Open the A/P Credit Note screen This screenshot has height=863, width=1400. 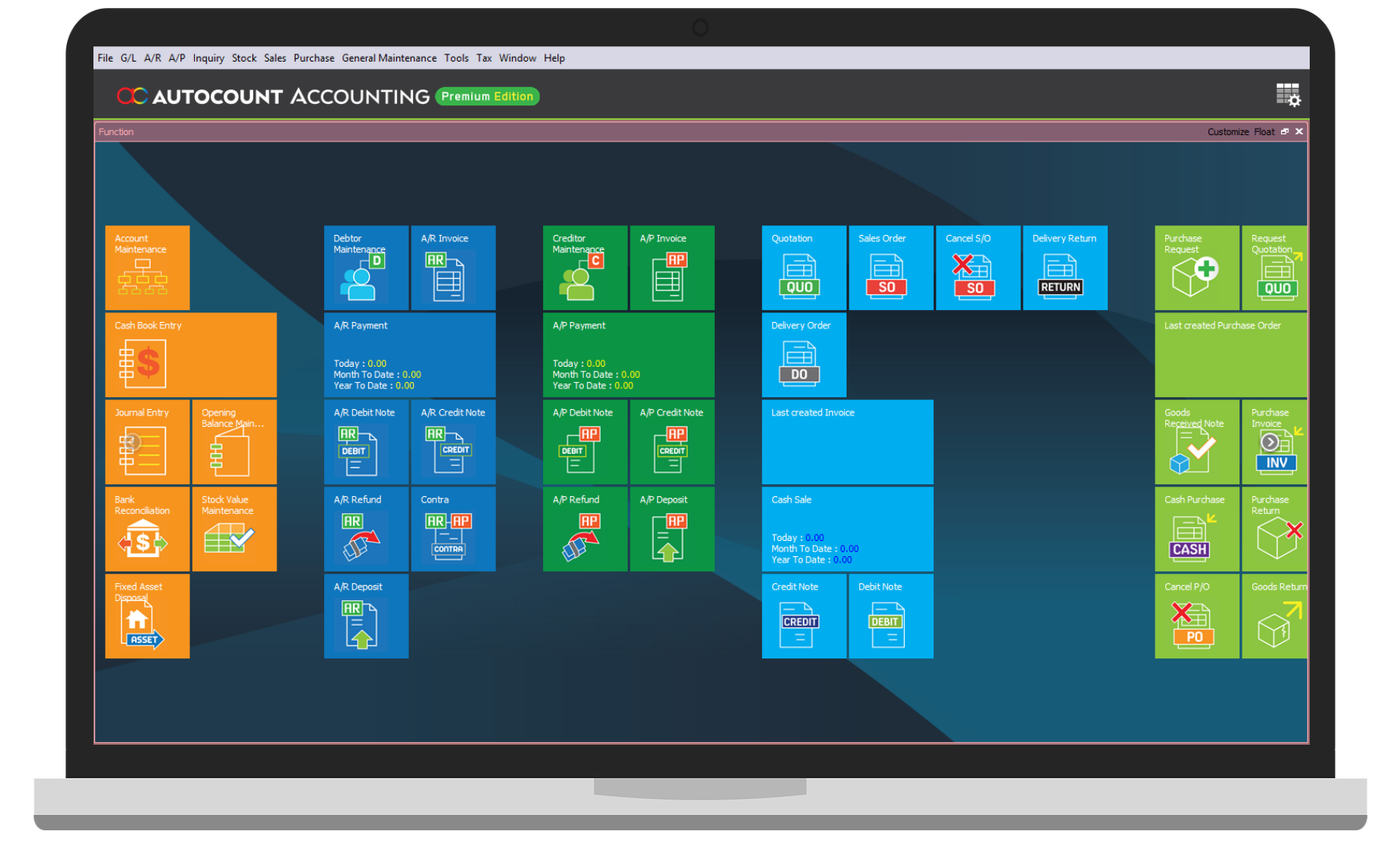point(672,442)
